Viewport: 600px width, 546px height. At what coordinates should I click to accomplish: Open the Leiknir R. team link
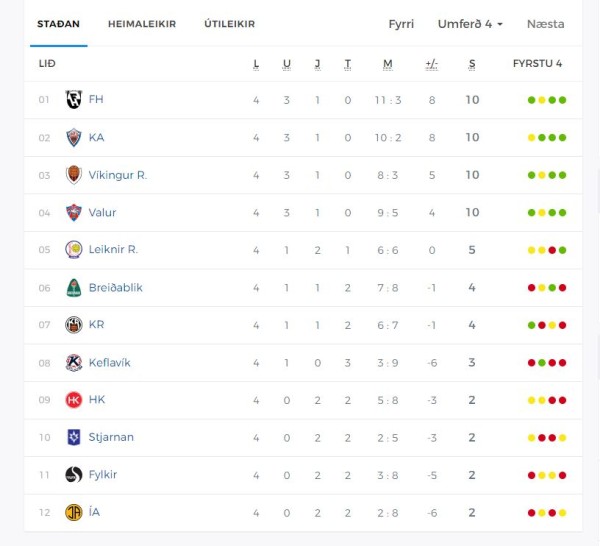point(113,249)
